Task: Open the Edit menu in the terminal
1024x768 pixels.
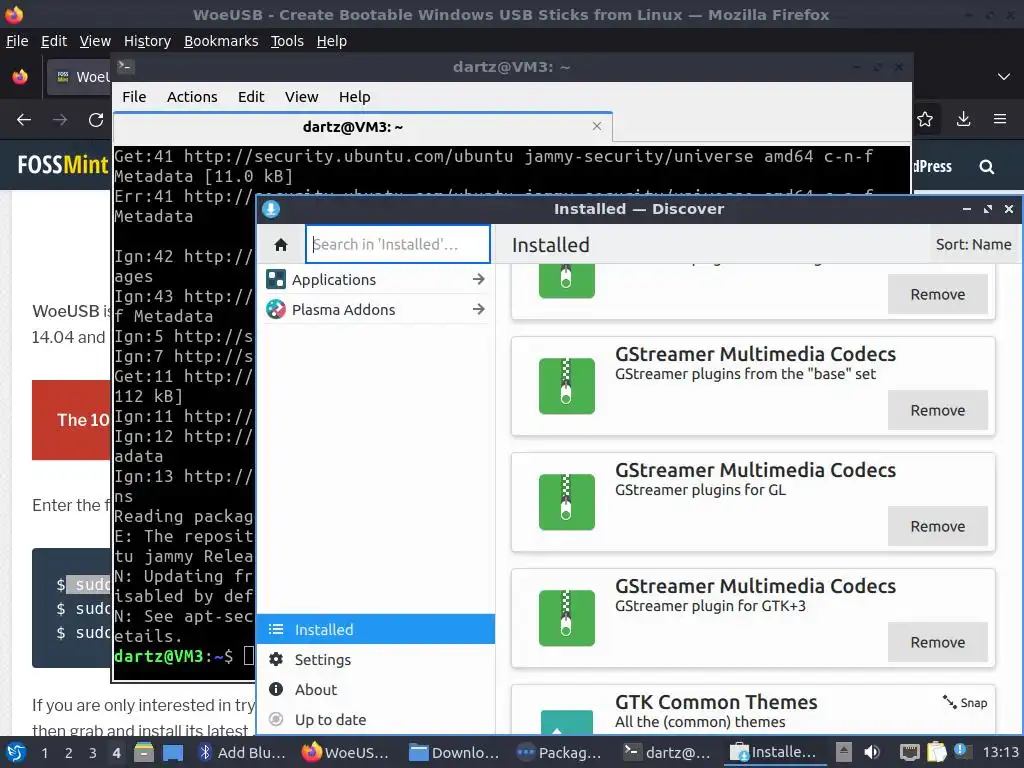Action: [x=251, y=97]
